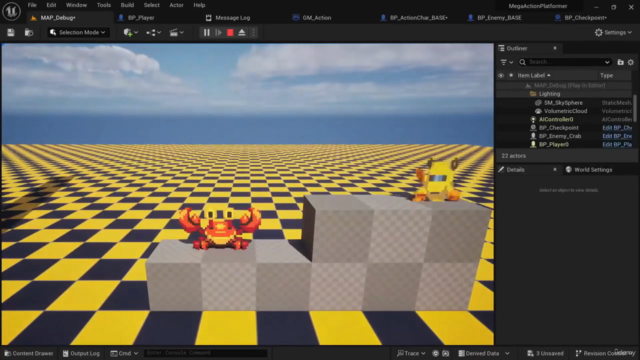The height and width of the screenshot is (360, 640).
Task: Click the Edit BP link for BP_Checkpoint
Action: (x=617, y=128)
